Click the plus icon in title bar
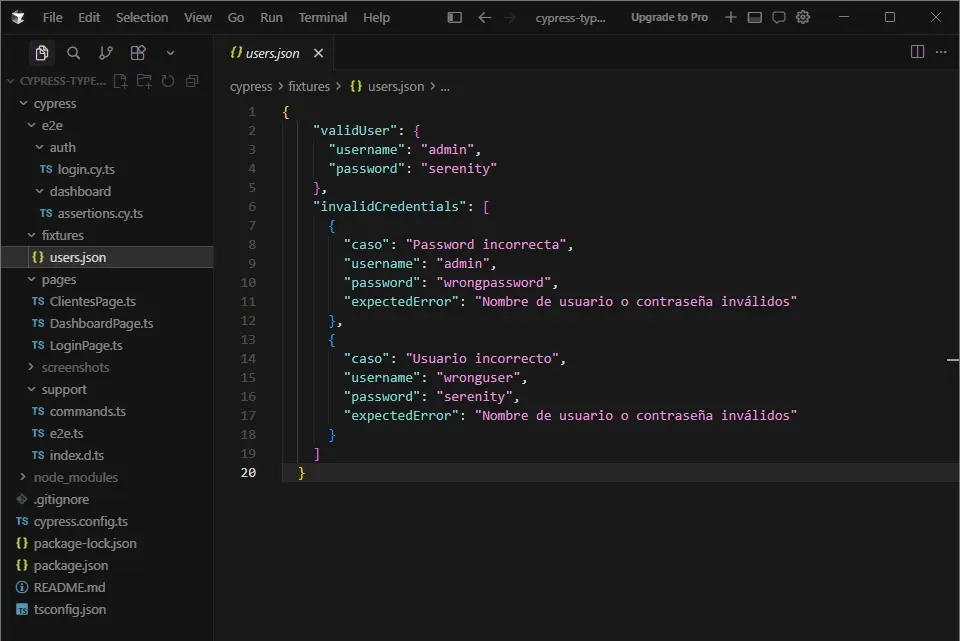This screenshot has width=960, height=641. [730, 18]
